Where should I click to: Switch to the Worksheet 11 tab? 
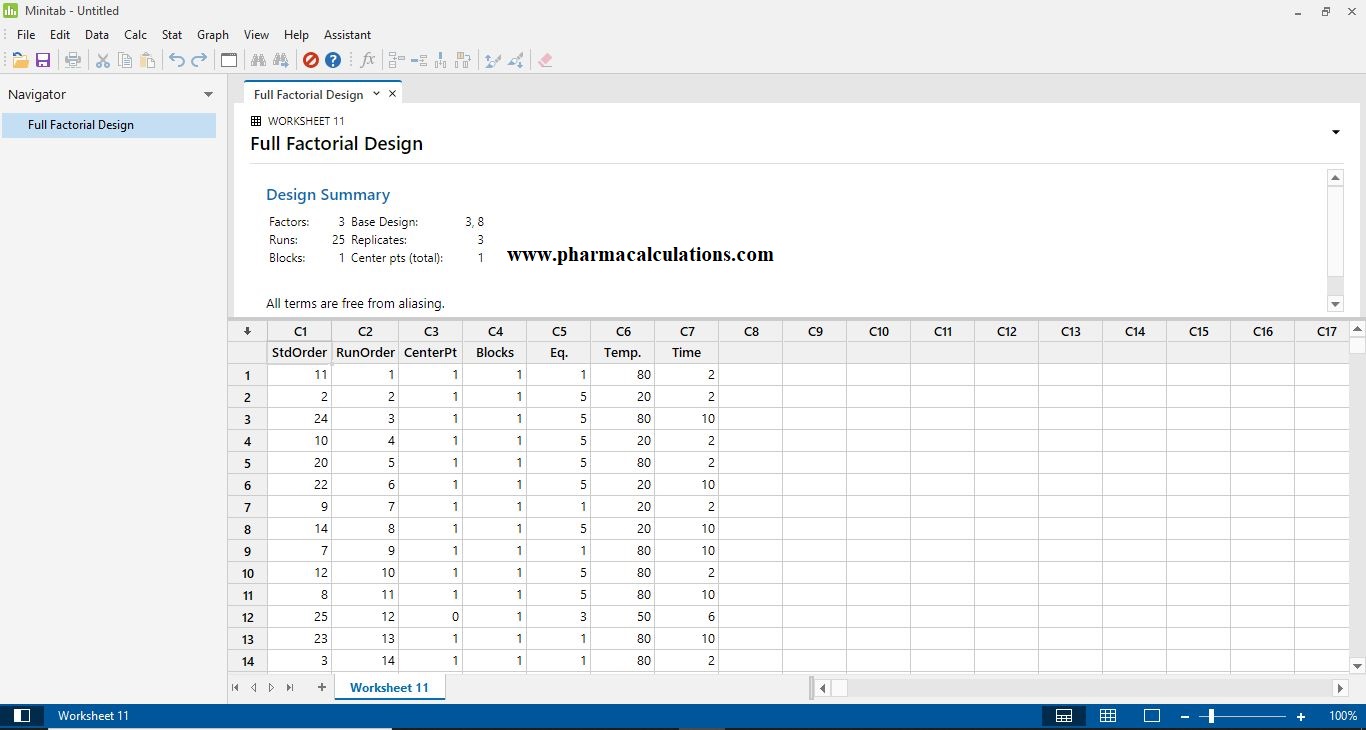click(x=389, y=687)
